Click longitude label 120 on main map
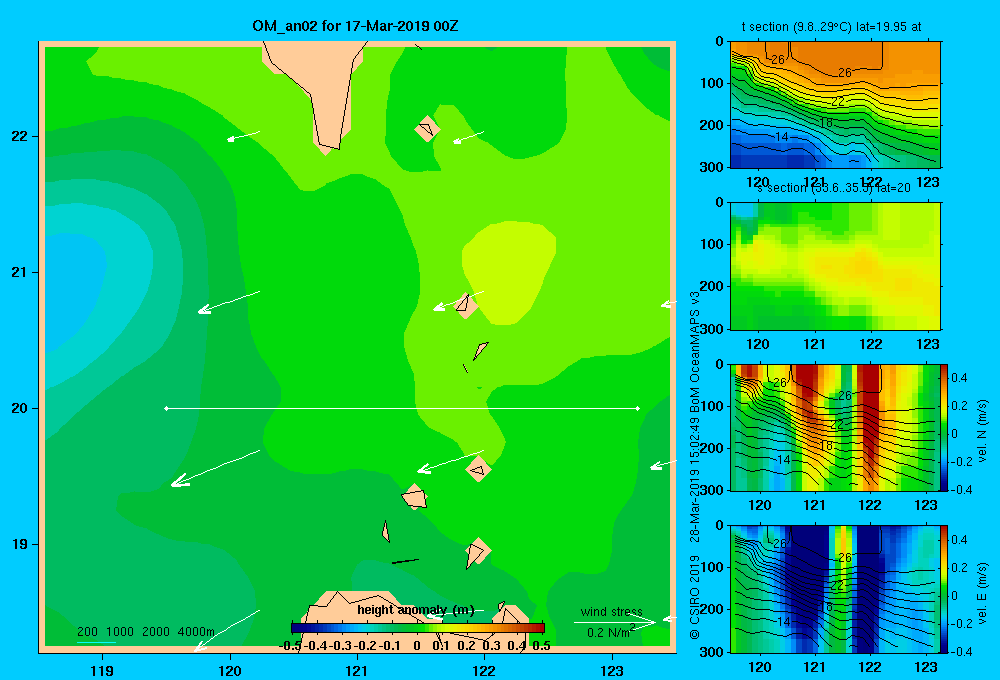Screen dimensions: 1000x680 coord(230,671)
